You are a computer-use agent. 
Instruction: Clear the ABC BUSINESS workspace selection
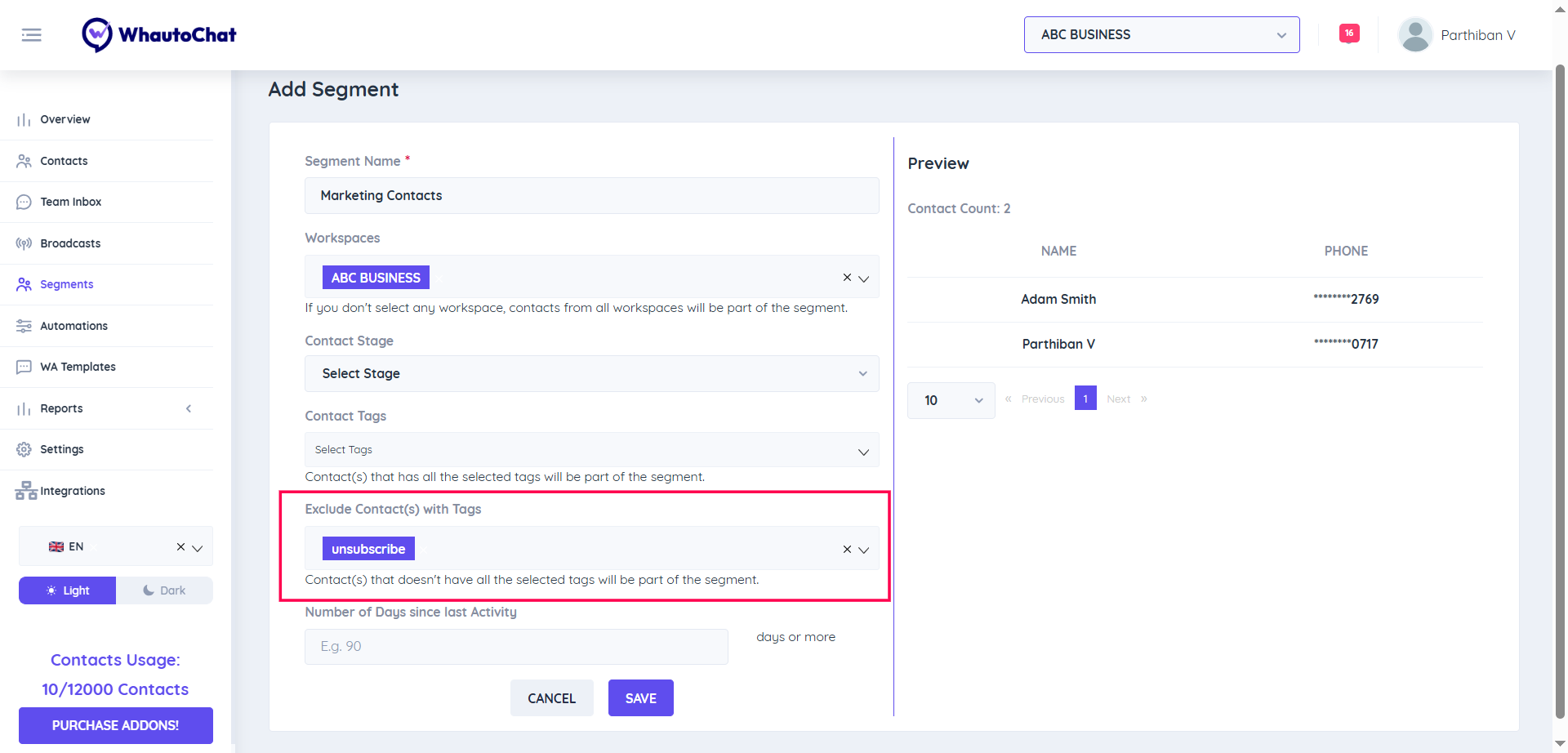click(847, 278)
